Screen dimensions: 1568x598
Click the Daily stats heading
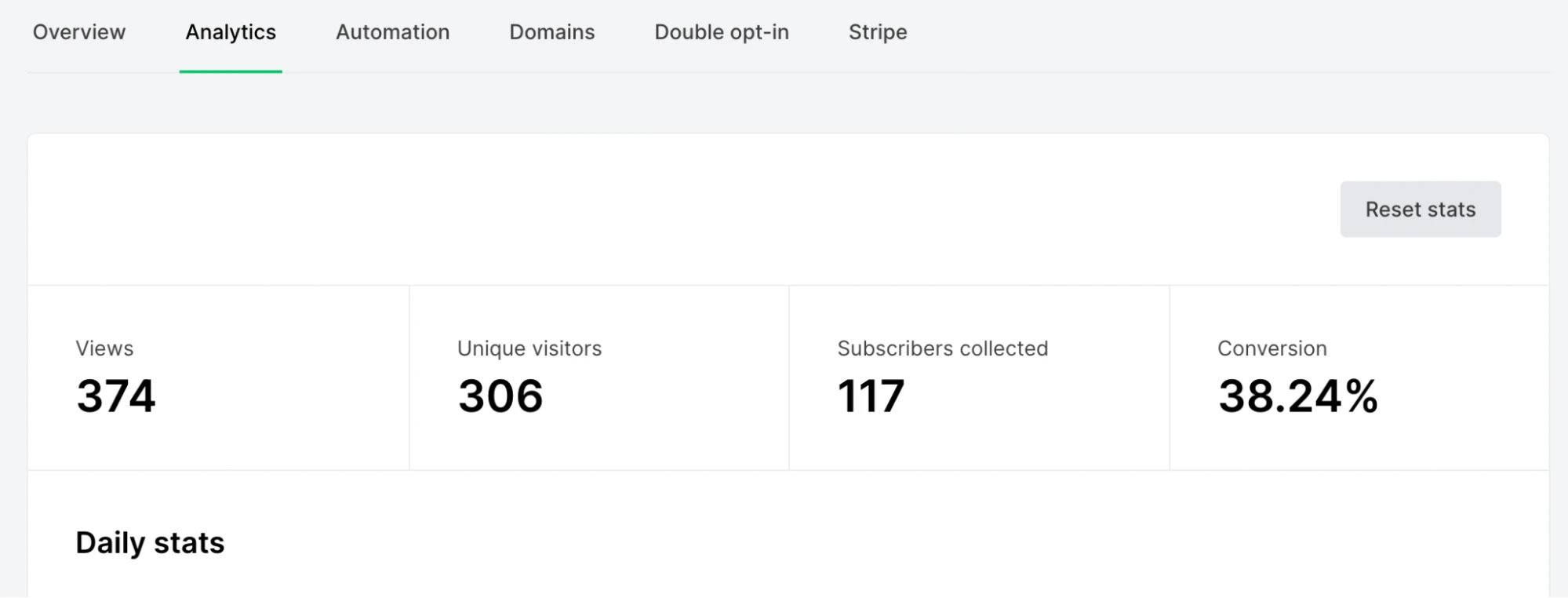(150, 543)
